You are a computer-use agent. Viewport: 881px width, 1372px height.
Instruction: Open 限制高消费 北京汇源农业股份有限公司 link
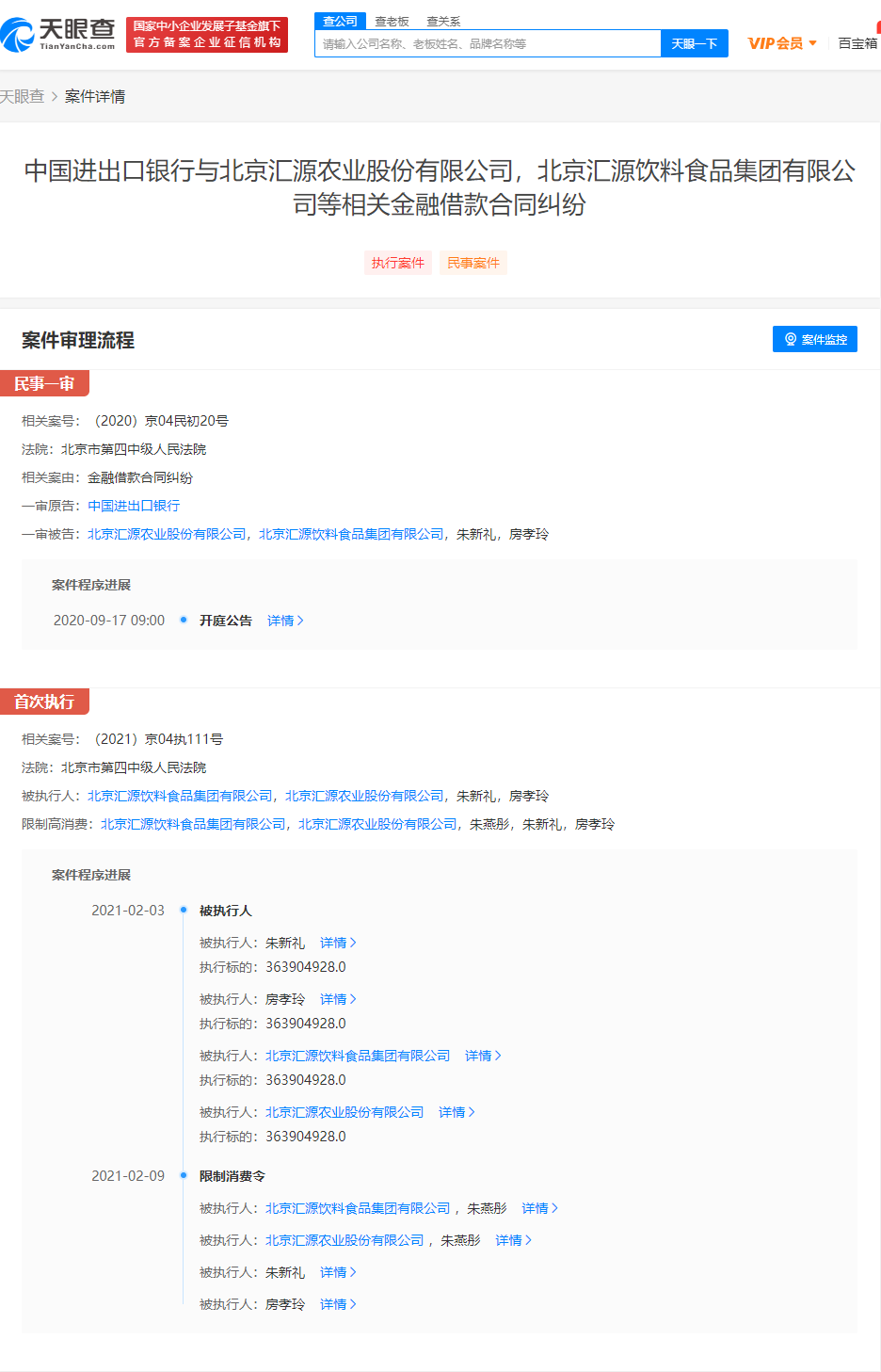377,824
